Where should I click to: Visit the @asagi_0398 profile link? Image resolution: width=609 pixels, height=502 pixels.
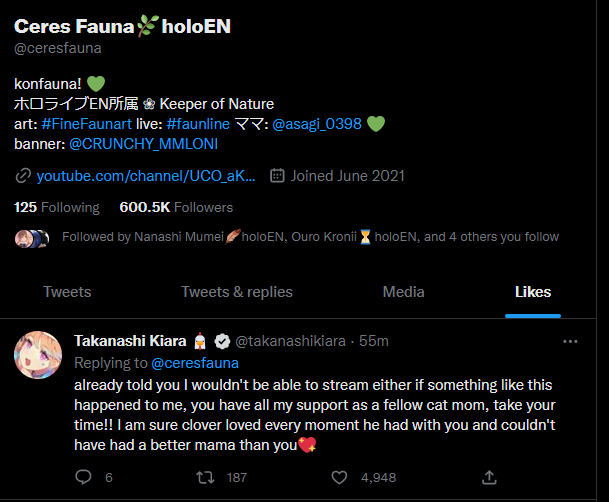click(315, 124)
